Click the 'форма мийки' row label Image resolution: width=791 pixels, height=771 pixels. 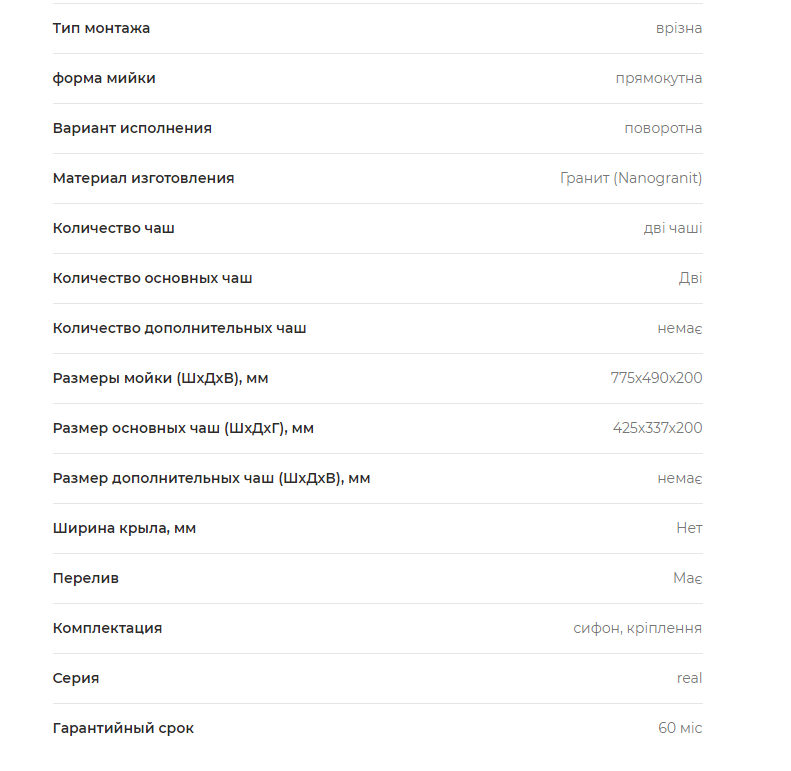pyautogui.click(x=104, y=78)
